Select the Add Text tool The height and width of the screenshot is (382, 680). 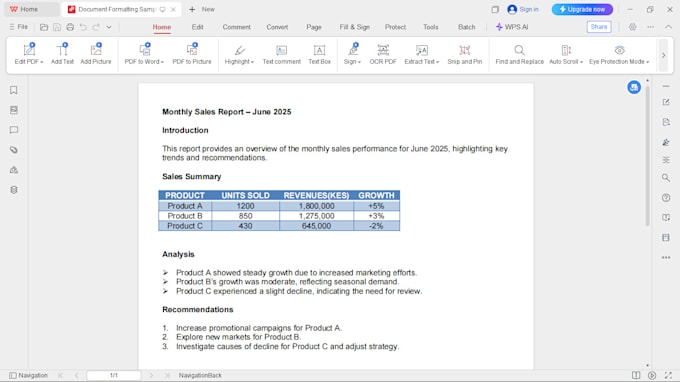(62, 54)
